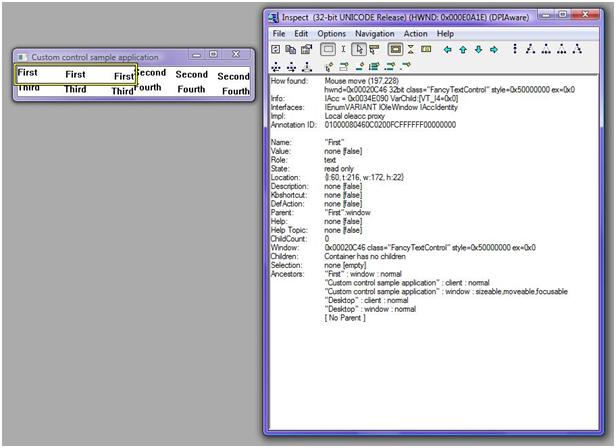
Task: Click the left-aligned 'First' text in sample app
Action: (28, 72)
